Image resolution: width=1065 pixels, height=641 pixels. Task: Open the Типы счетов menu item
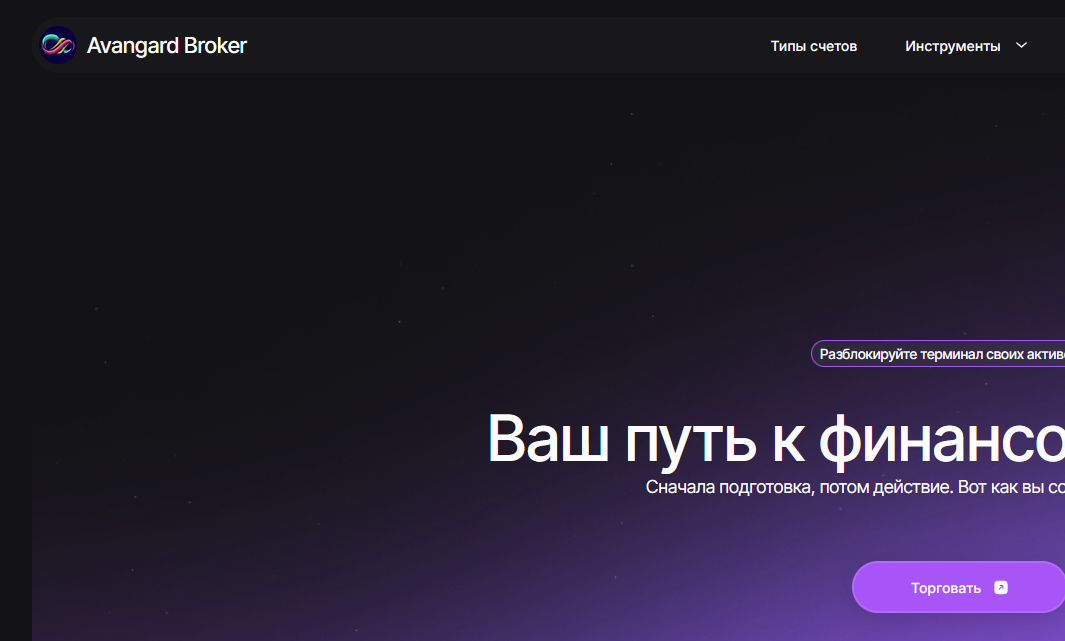(x=813, y=46)
